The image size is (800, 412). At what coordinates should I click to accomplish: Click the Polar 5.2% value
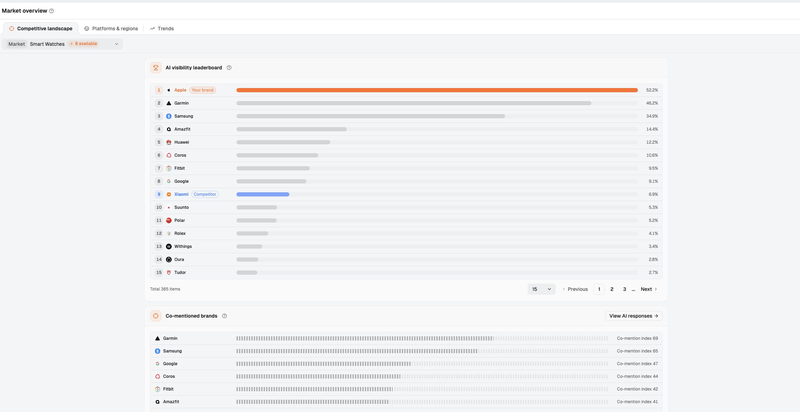coord(653,220)
